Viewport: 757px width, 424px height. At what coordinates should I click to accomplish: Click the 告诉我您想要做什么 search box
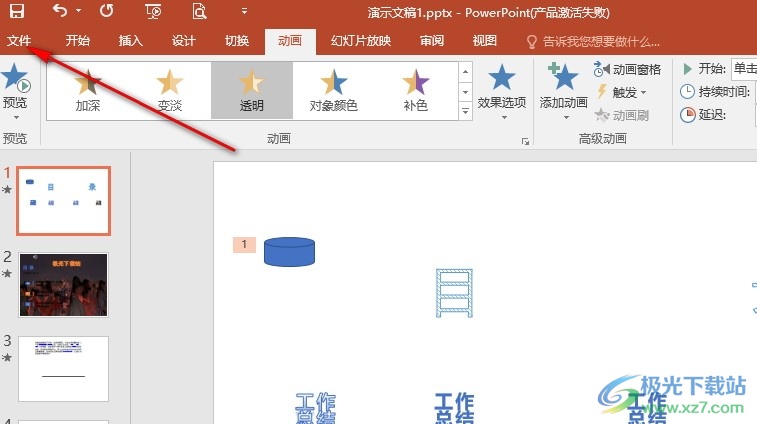[594, 42]
